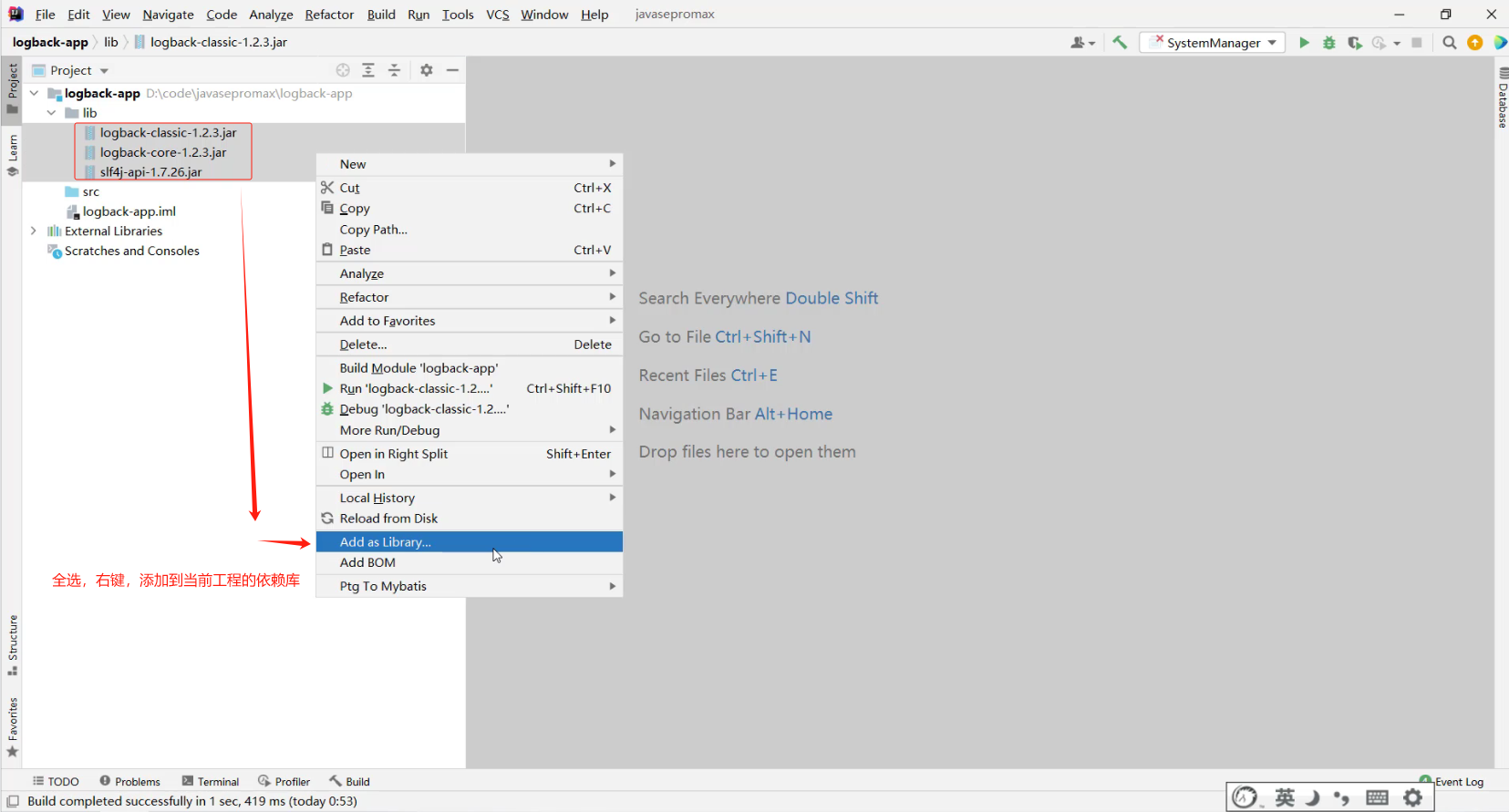Open the Learn side panel

coord(13,155)
